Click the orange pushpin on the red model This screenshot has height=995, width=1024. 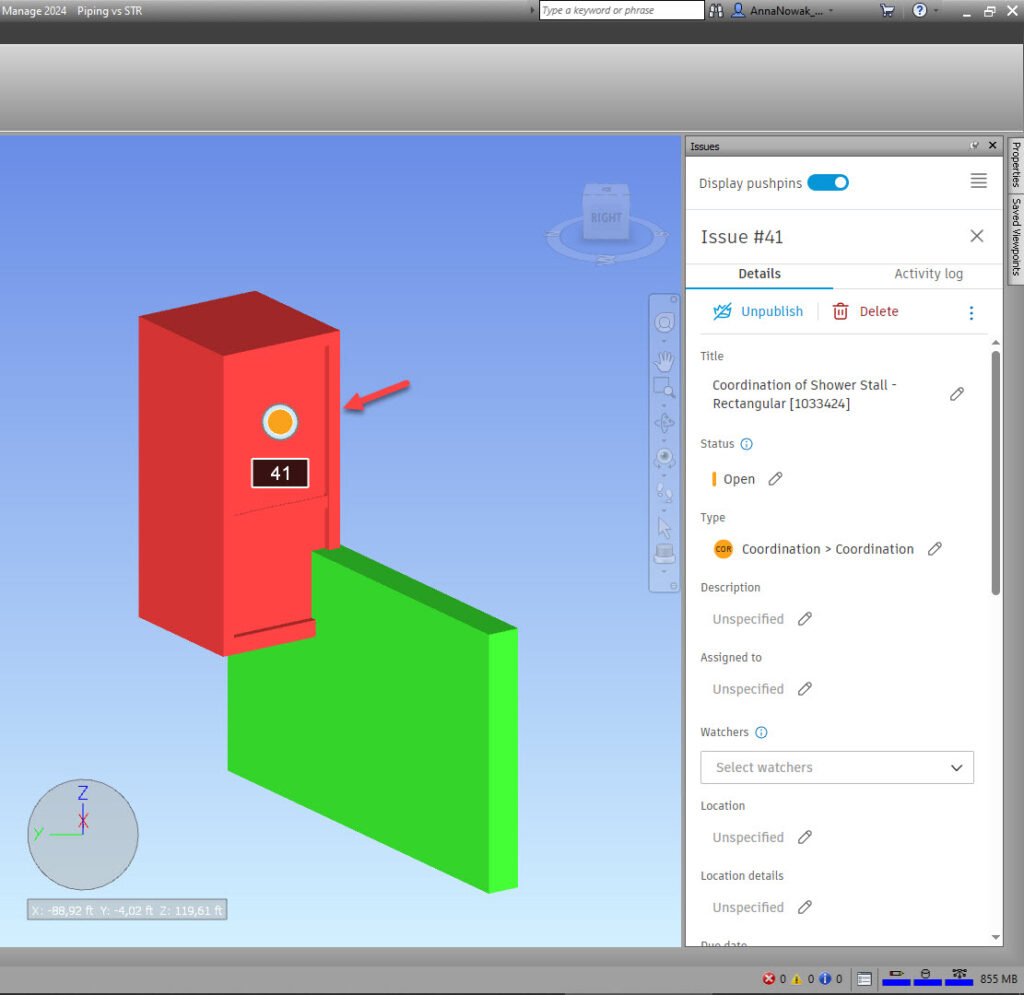point(280,422)
